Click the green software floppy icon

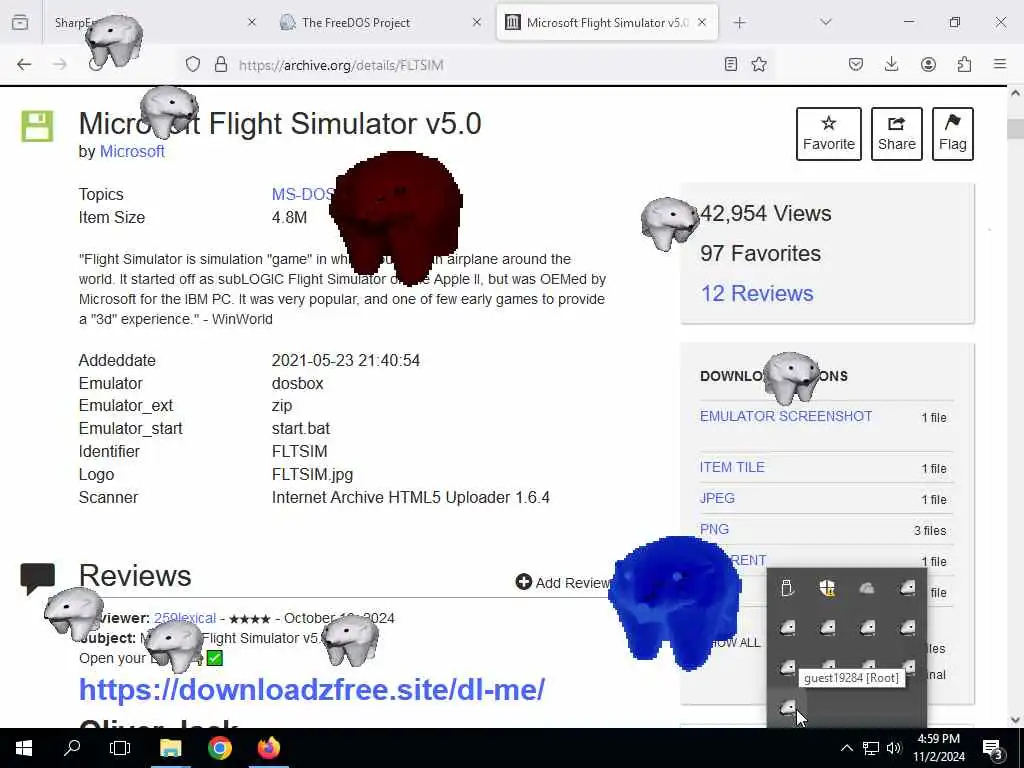tap(37, 126)
